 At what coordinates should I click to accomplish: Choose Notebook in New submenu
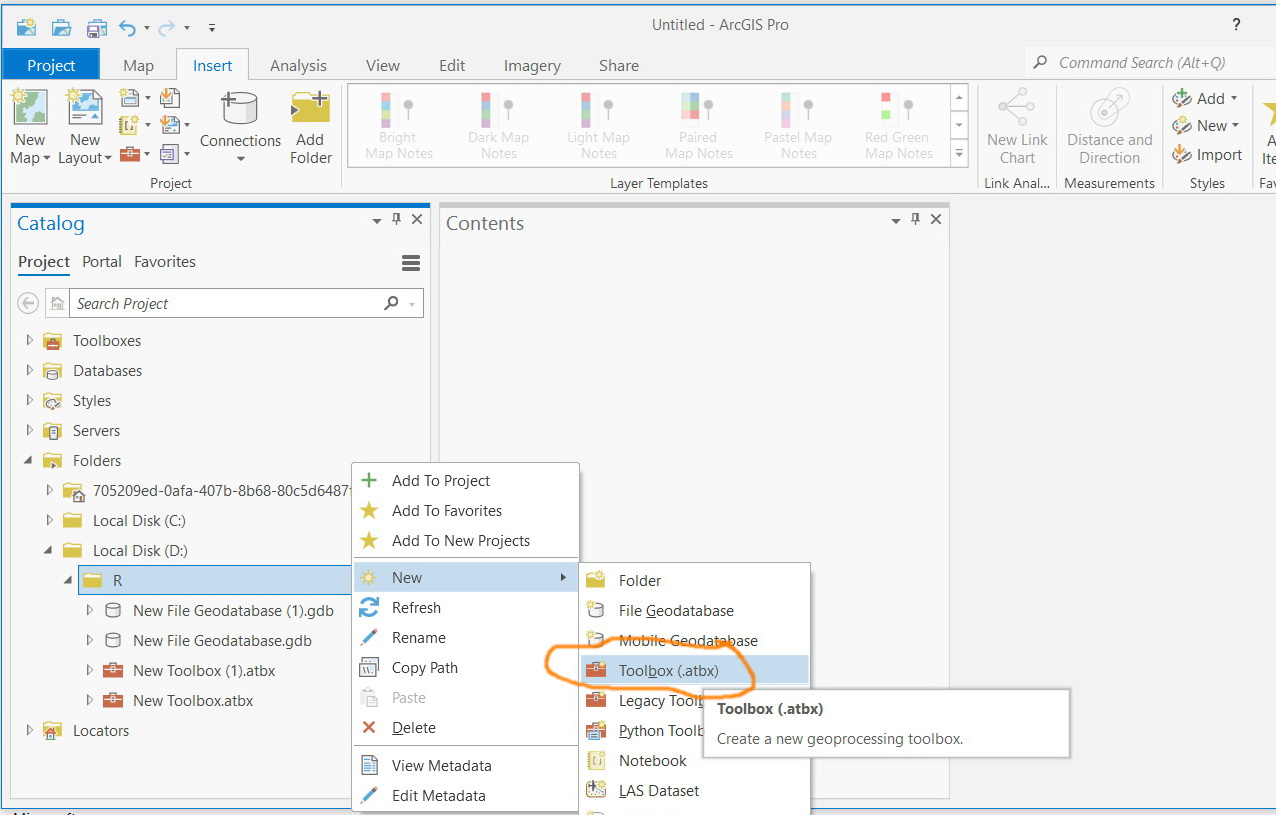[x=694, y=761]
